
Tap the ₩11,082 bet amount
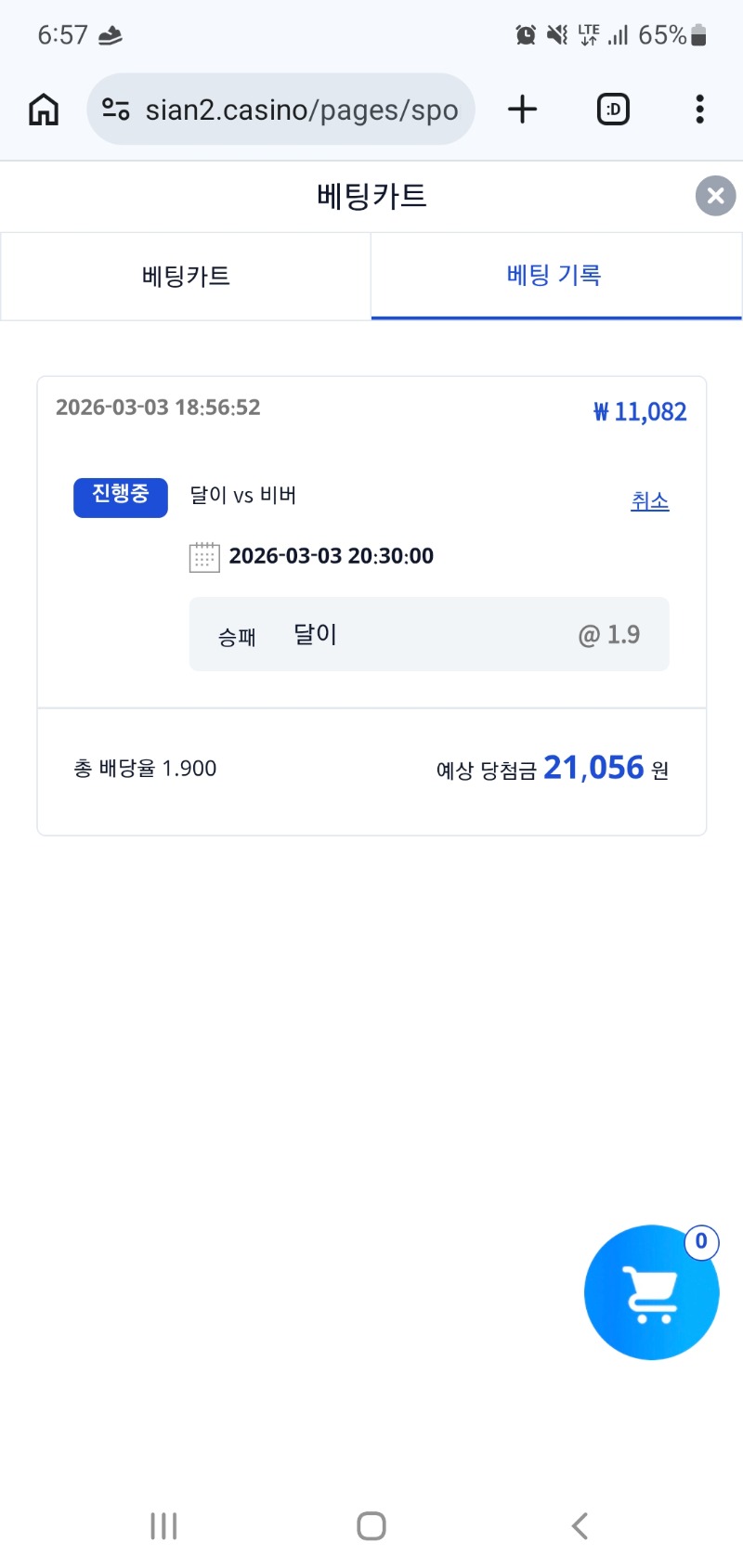tap(640, 412)
